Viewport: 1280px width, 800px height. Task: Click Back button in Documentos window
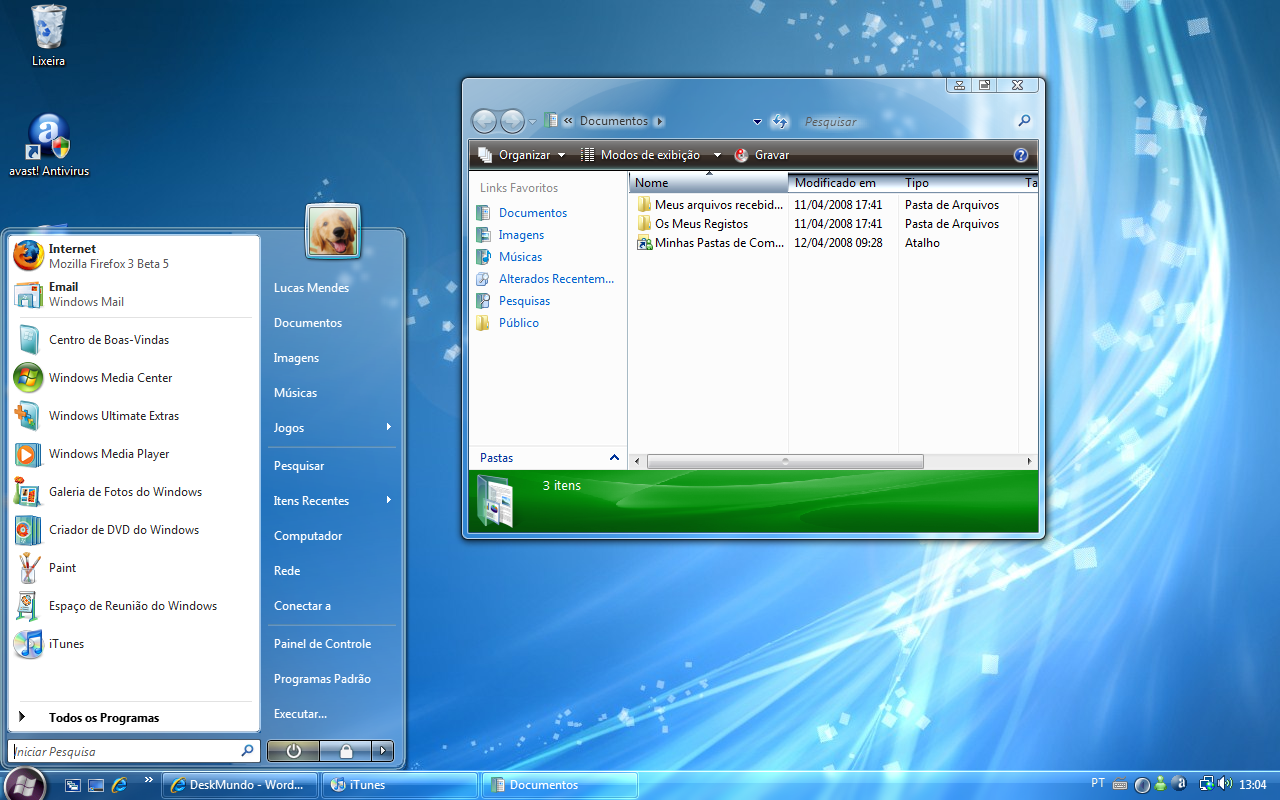484,121
